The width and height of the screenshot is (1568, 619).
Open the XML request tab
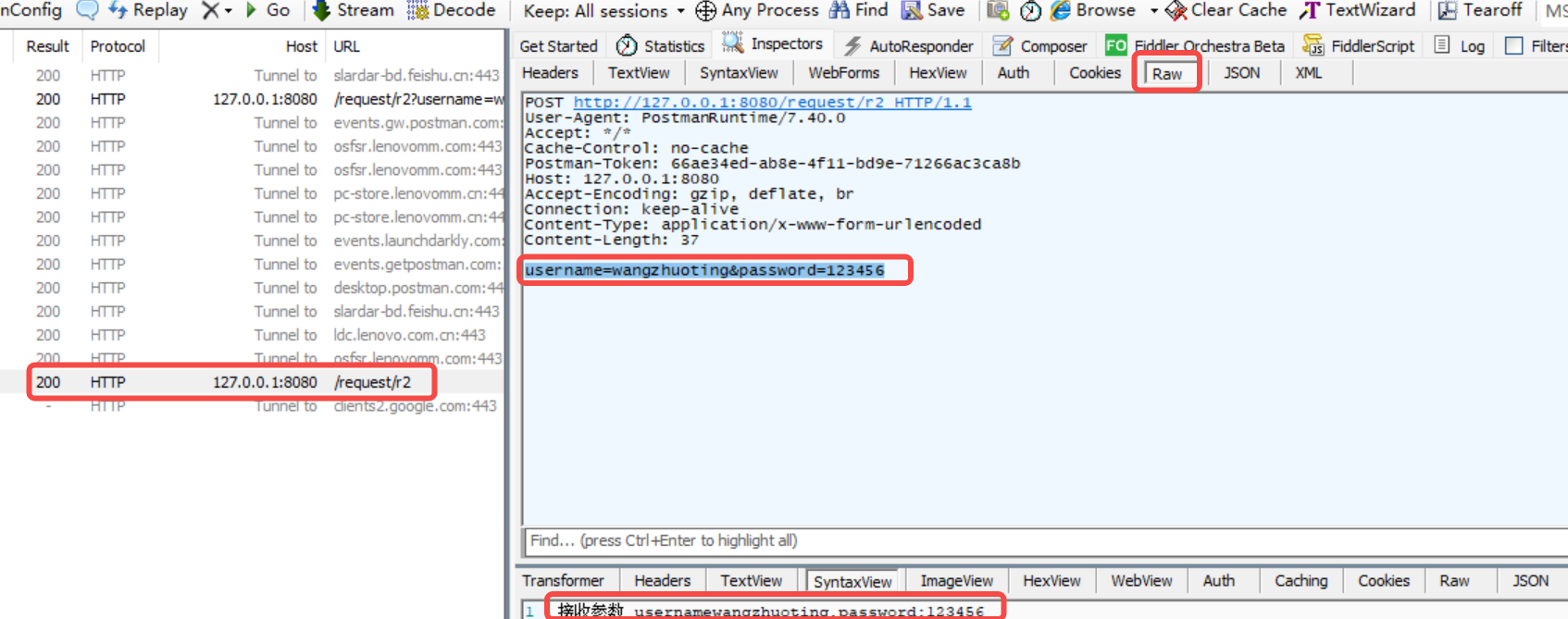pyautogui.click(x=1308, y=72)
